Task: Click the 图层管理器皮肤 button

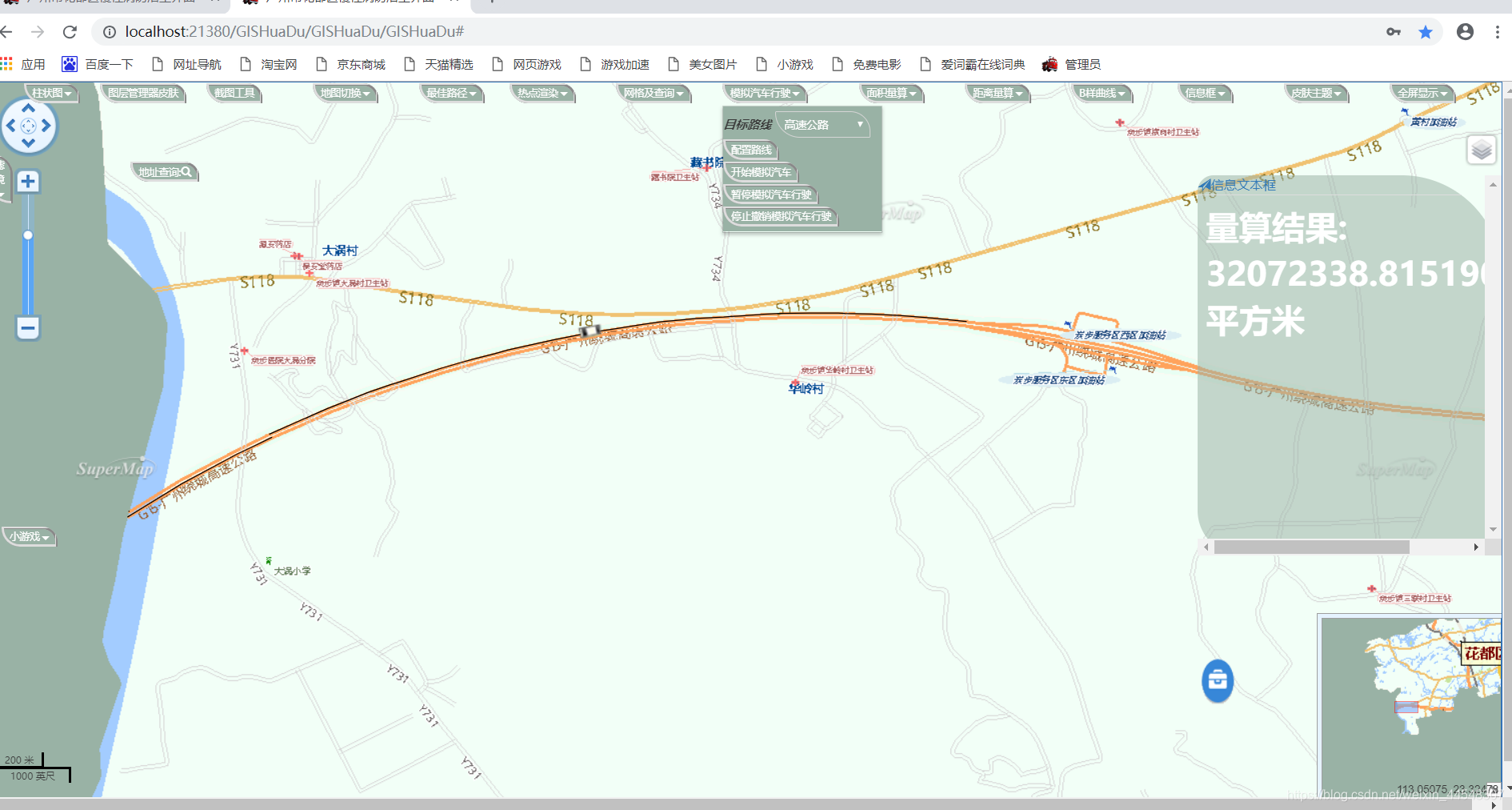Action: 144,94
